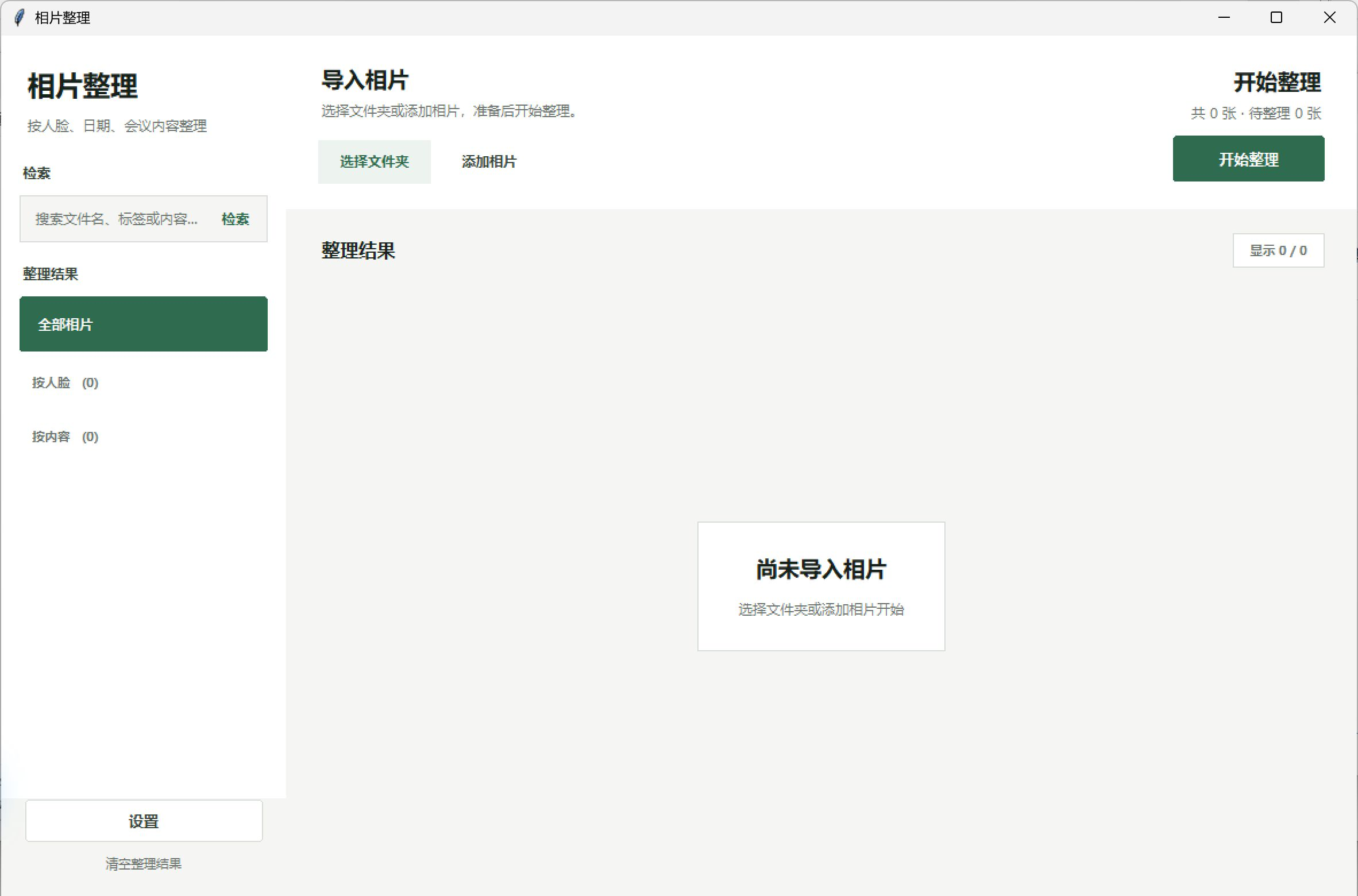Click the 共 0 张 · 待整理 0 张 status text
Screen dimensions: 1358x896
pos(1256,113)
